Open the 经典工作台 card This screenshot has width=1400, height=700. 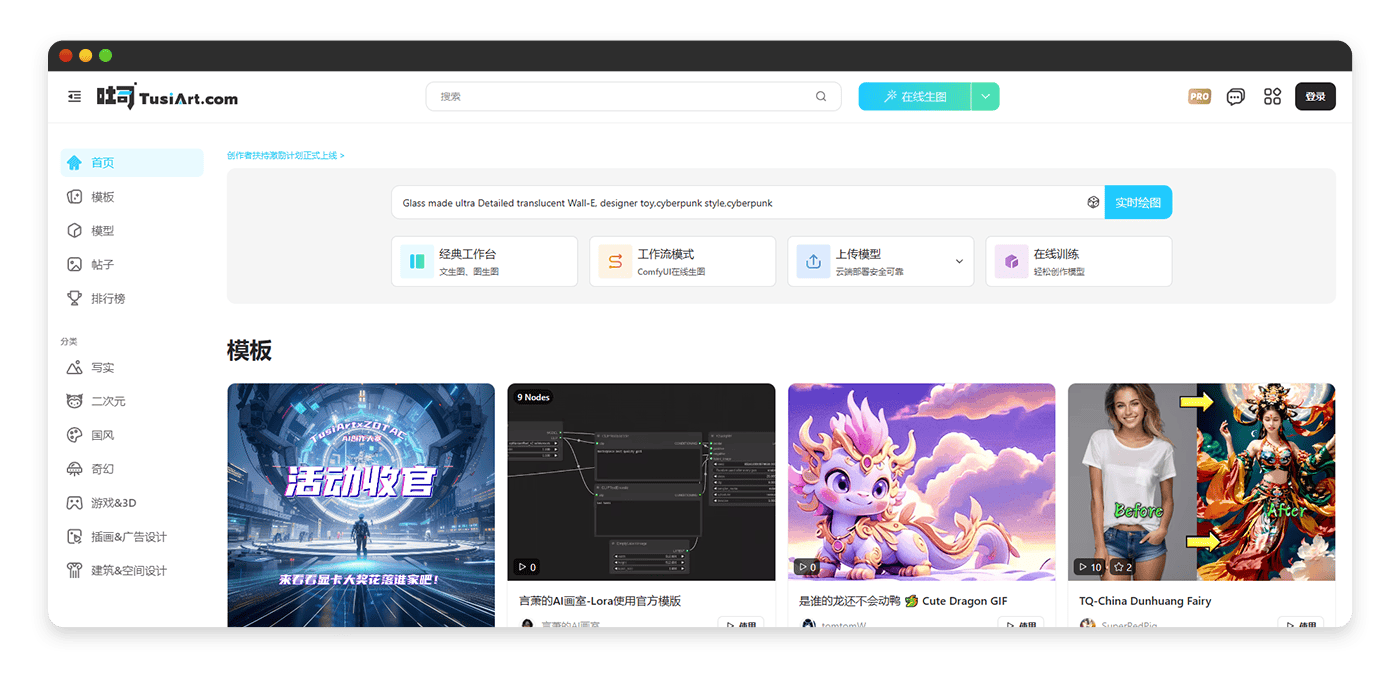484,262
